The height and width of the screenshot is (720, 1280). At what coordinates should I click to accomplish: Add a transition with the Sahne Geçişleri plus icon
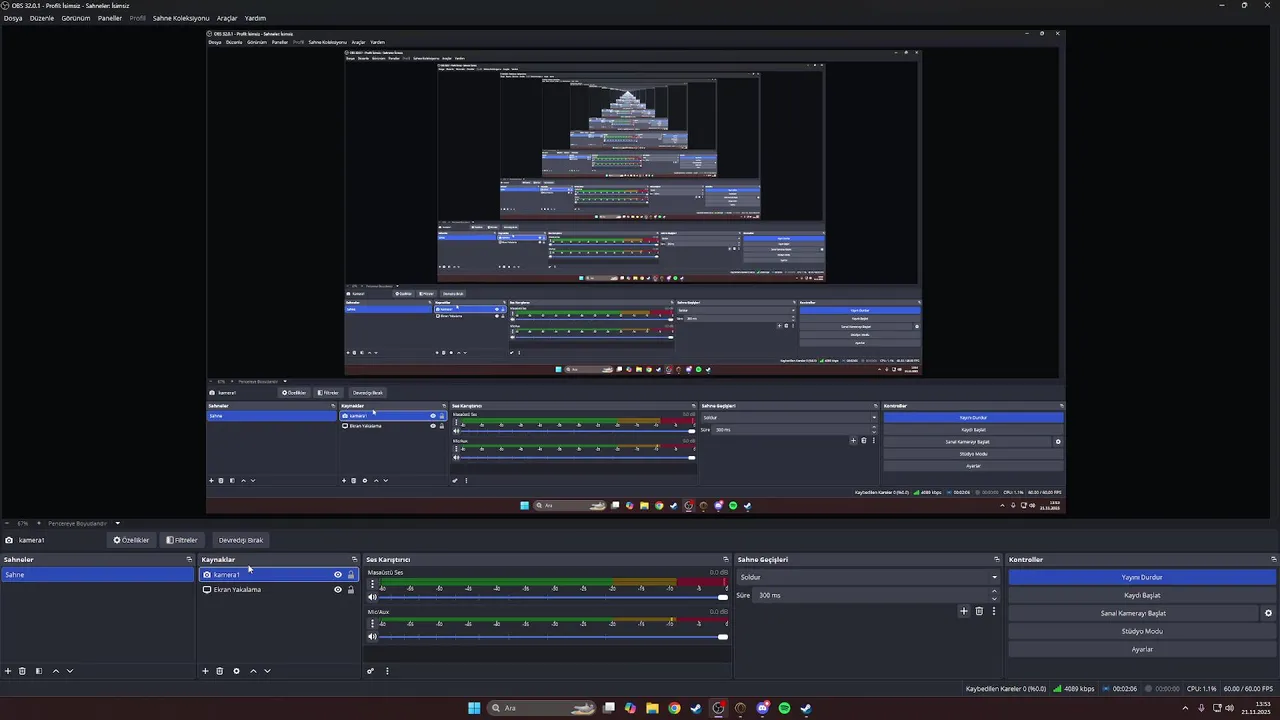pos(964,611)
